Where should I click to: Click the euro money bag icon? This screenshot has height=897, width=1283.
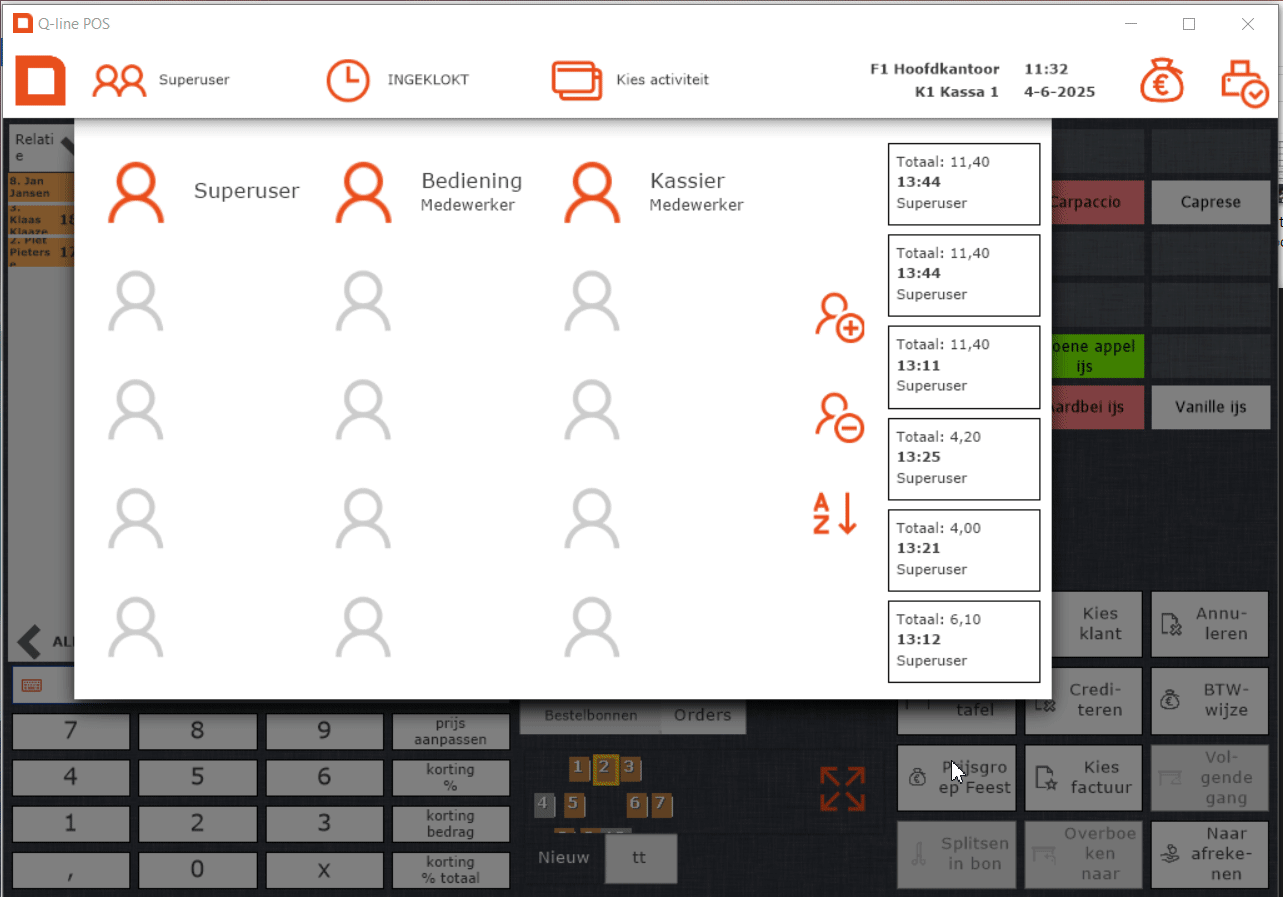(1162, 80)
